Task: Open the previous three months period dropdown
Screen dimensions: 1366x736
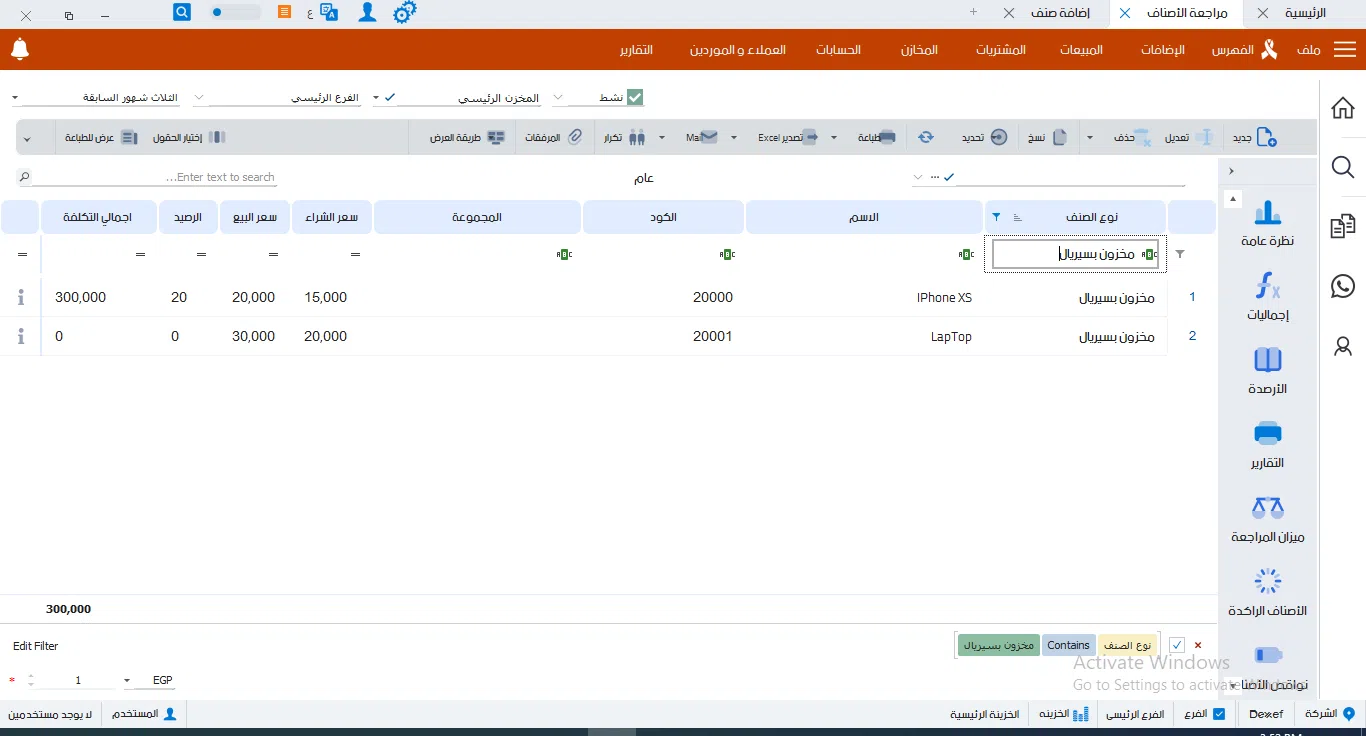Action: [x=16, y=98]
